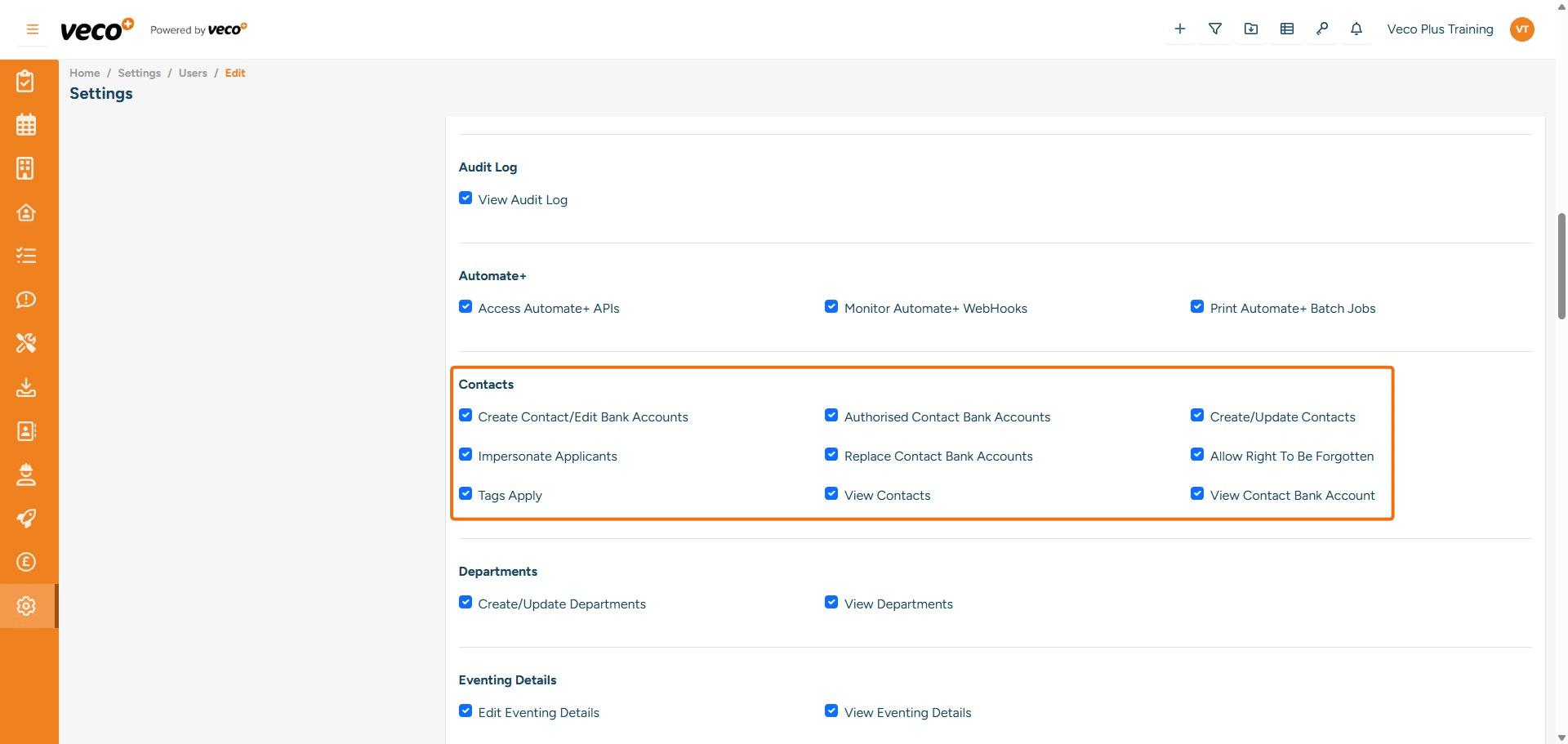The image size is (1568, 744).
Task: Click the Veco Plus Training account name
Action: click(1440, 29)
